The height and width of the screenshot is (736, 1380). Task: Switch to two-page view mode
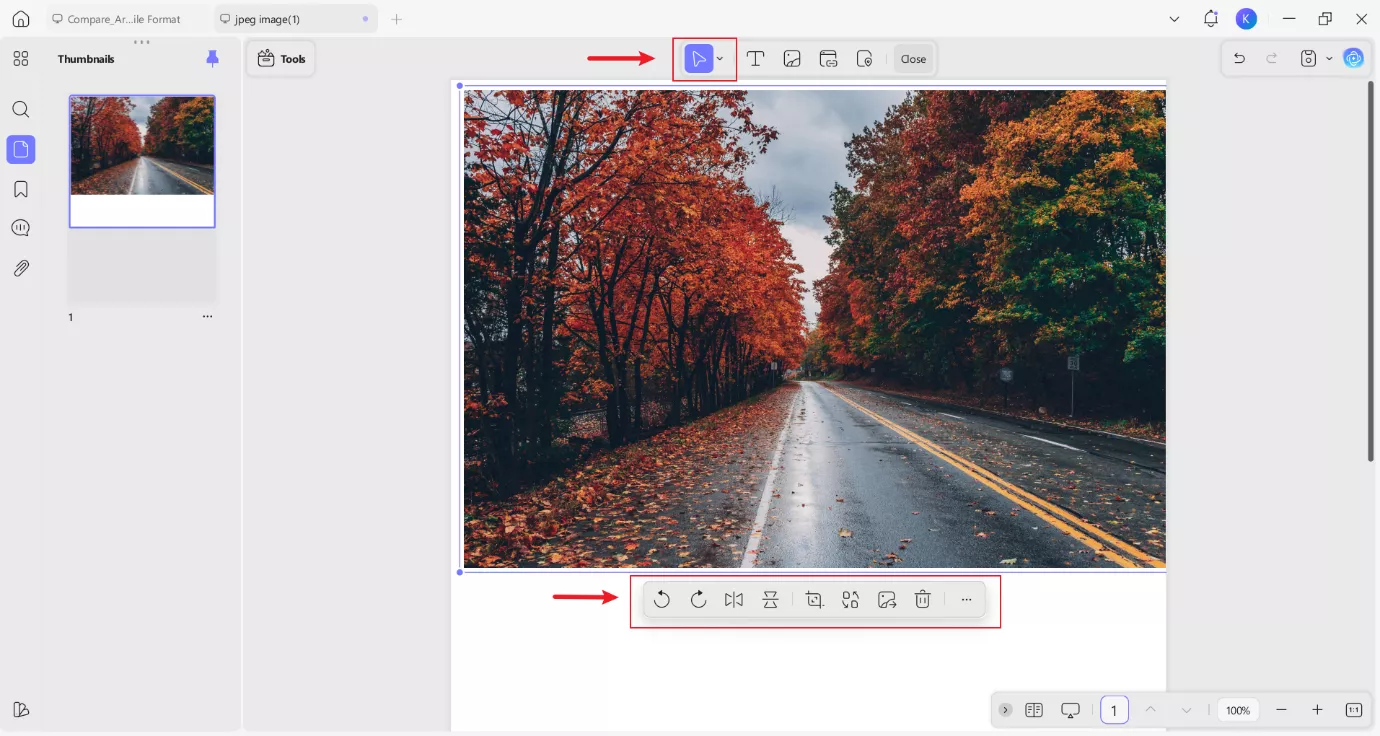point(1034,709)
